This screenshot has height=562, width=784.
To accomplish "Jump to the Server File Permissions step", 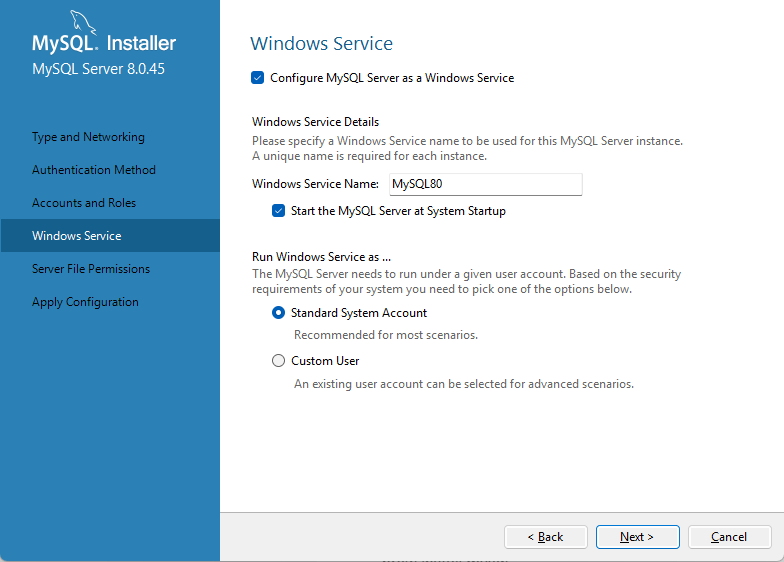I will tap(91, 269).
